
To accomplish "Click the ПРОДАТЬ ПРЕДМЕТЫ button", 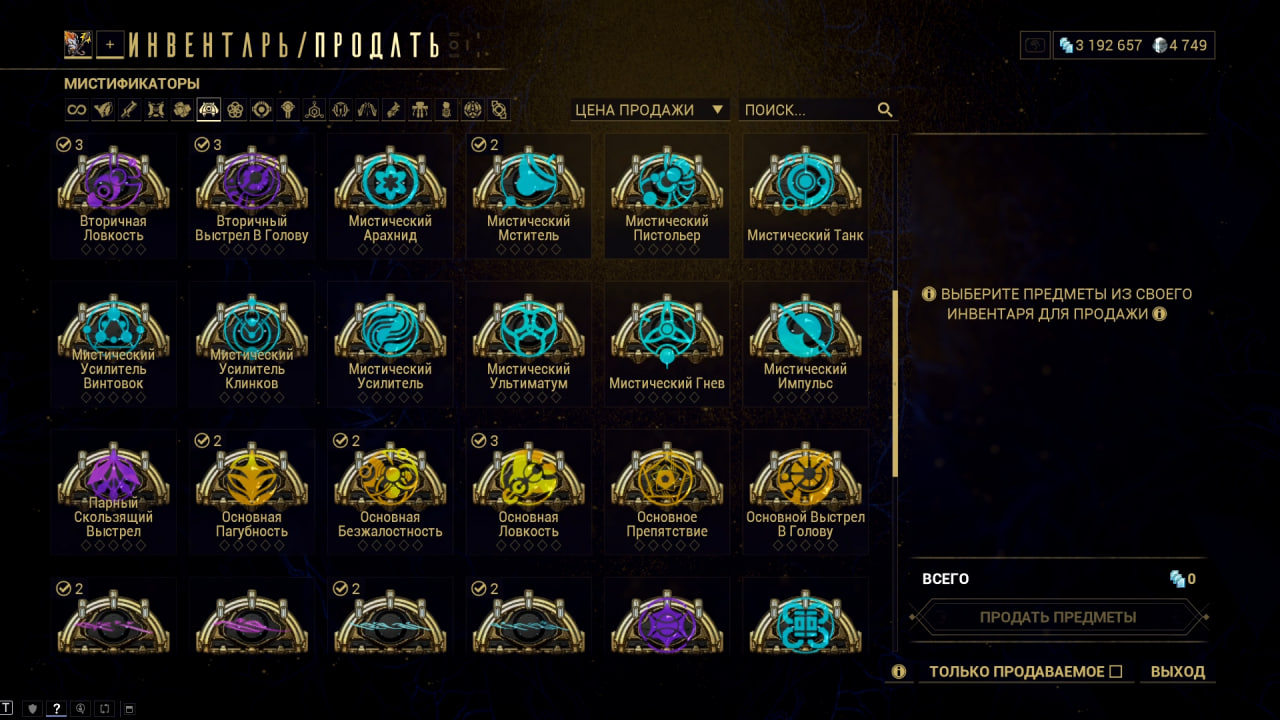I will (x=1058, y=617).
